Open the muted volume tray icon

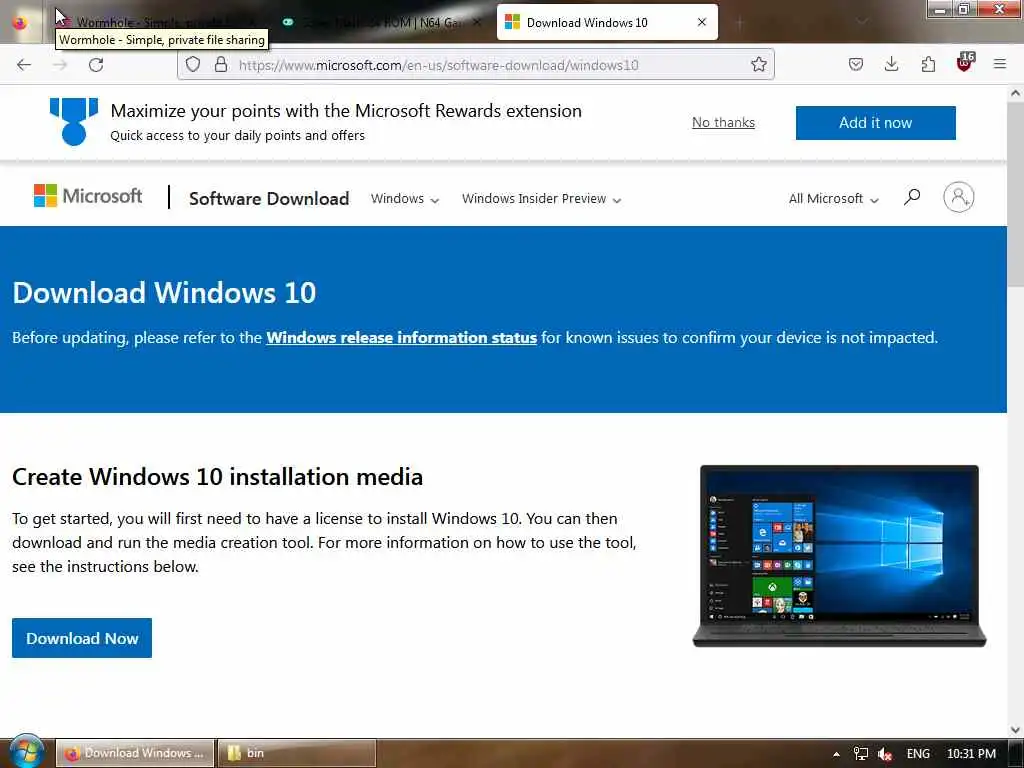pyautogui.click(x=885, y=754)
